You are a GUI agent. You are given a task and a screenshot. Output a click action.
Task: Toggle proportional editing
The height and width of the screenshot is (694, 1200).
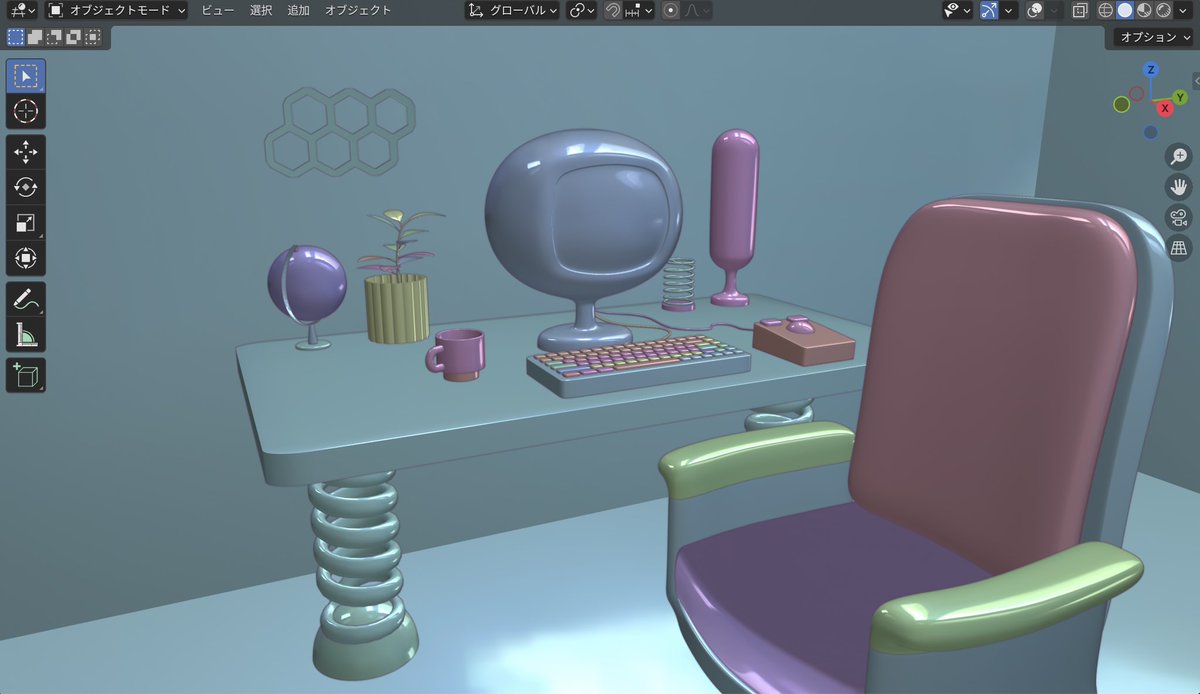pos(671,10)
